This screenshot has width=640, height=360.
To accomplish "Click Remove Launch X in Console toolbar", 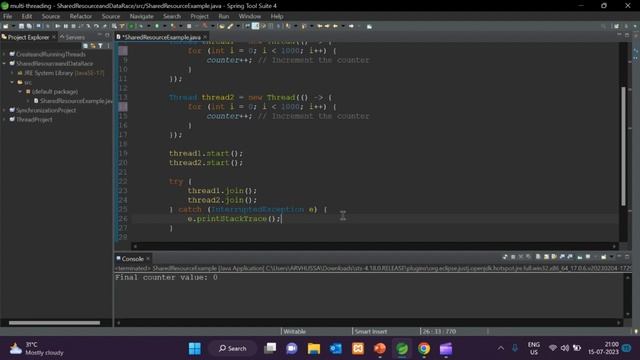I will [521, 257].
